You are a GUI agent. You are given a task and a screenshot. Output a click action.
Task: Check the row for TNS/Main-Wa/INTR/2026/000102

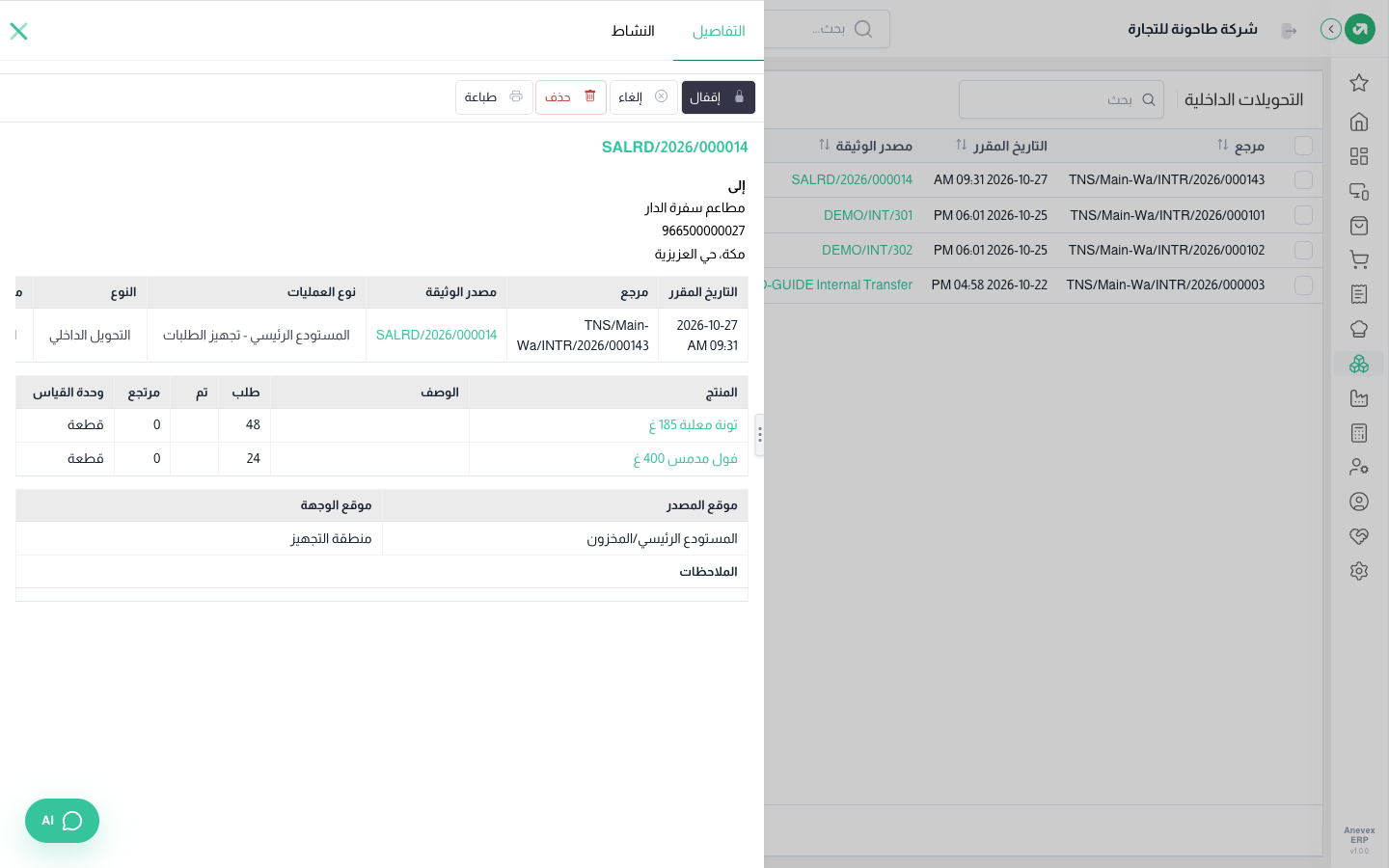(1303, 250)
